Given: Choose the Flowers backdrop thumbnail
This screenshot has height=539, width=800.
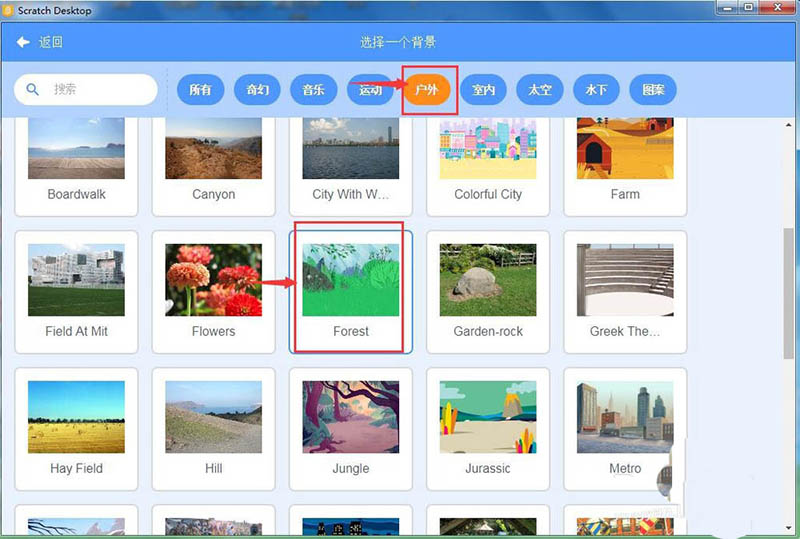Looking at the screenshot, I should coord(214,280).
